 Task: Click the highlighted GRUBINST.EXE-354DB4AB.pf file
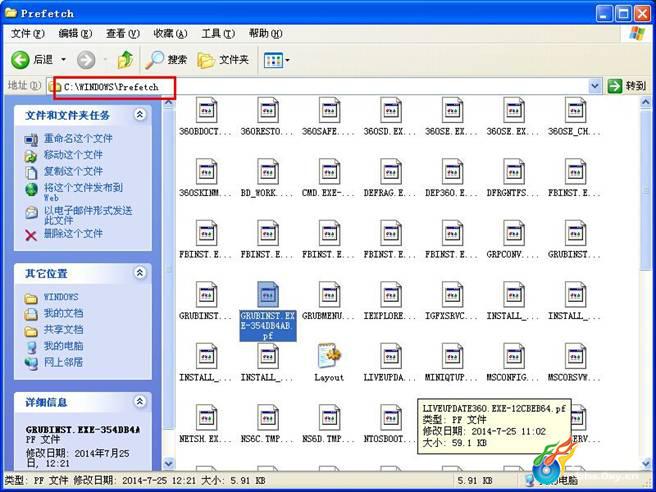[267, 311]
